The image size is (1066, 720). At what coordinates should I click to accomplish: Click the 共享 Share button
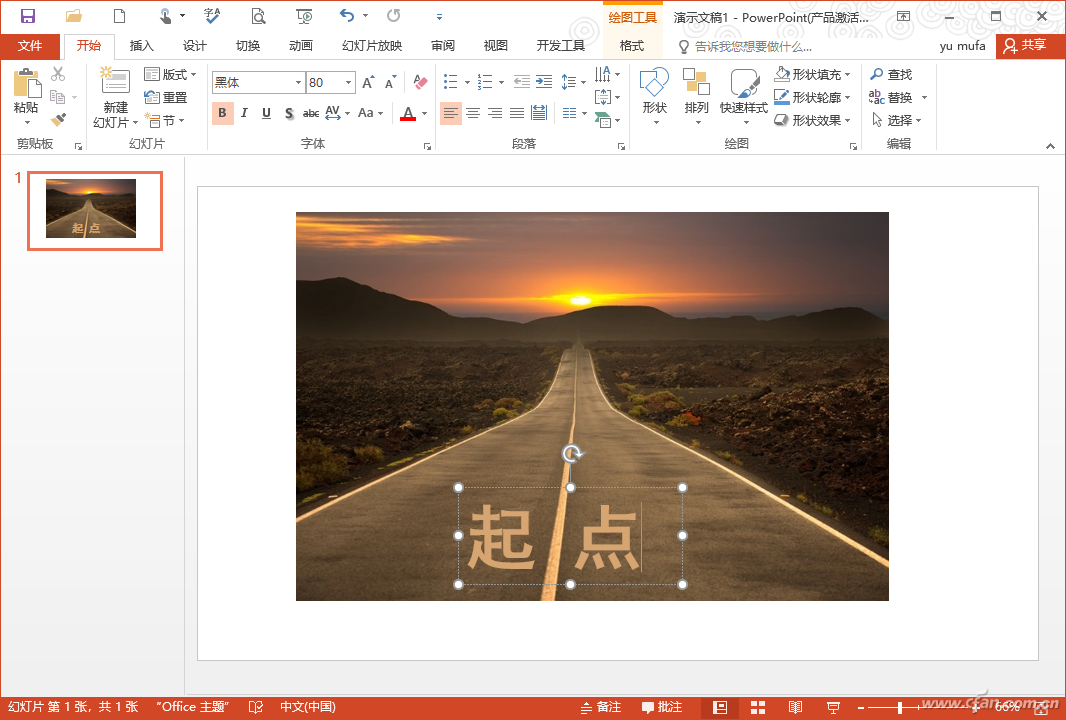tap(1025, 46)
